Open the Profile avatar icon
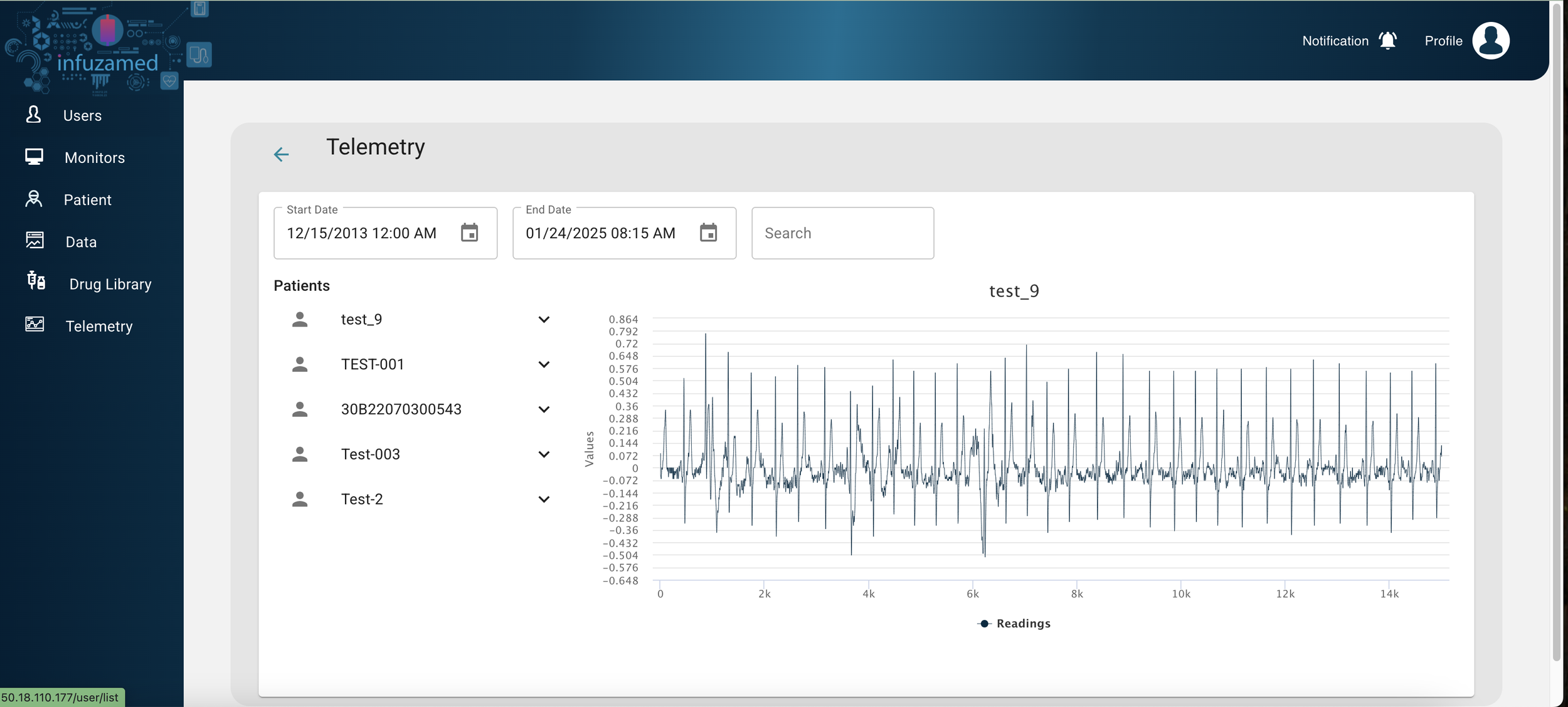This screenshot has height=707, width=1568. (1491, 39)
